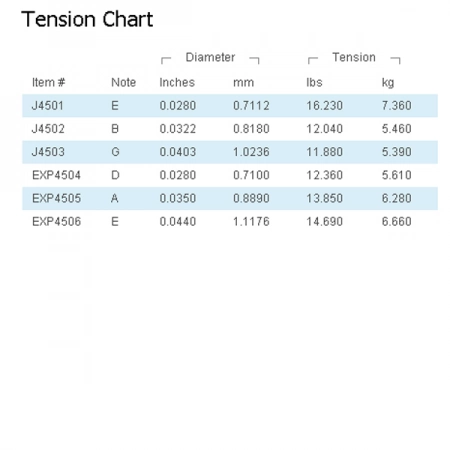Click the Inches column header
450x450 pixels.
point(177,82)
